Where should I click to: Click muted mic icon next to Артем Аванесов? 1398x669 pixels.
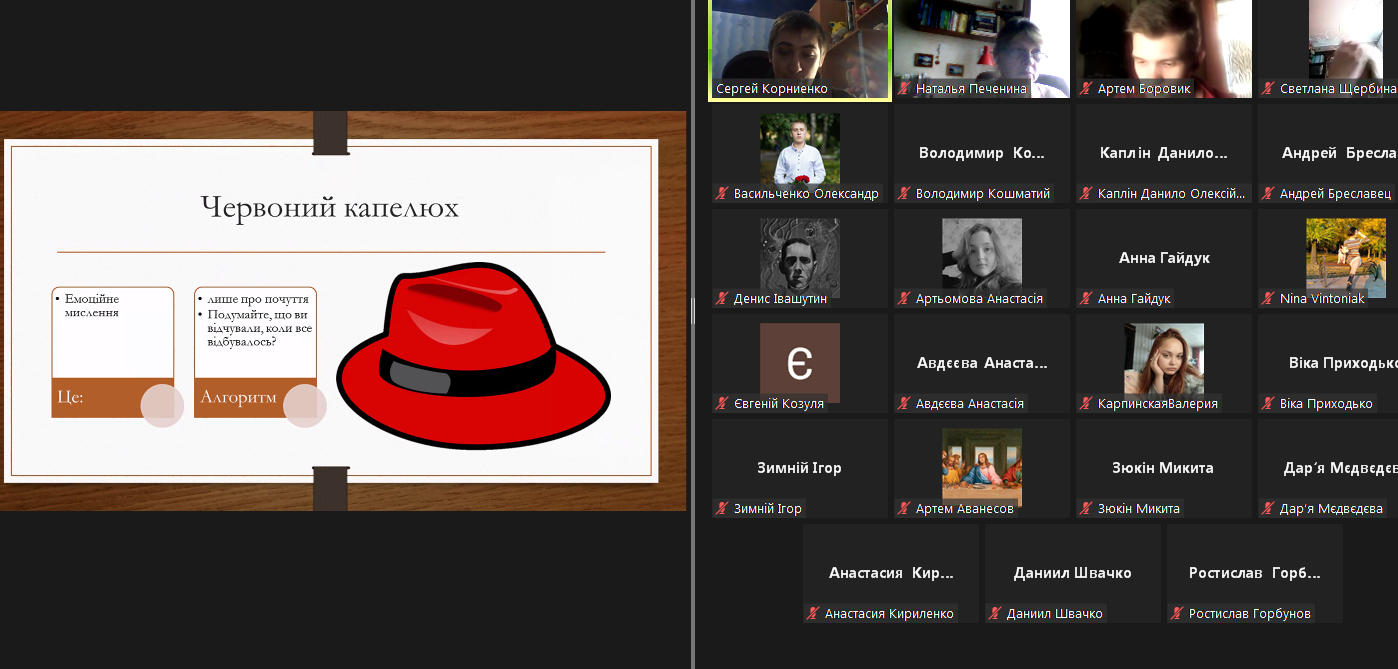pos(904,509)
